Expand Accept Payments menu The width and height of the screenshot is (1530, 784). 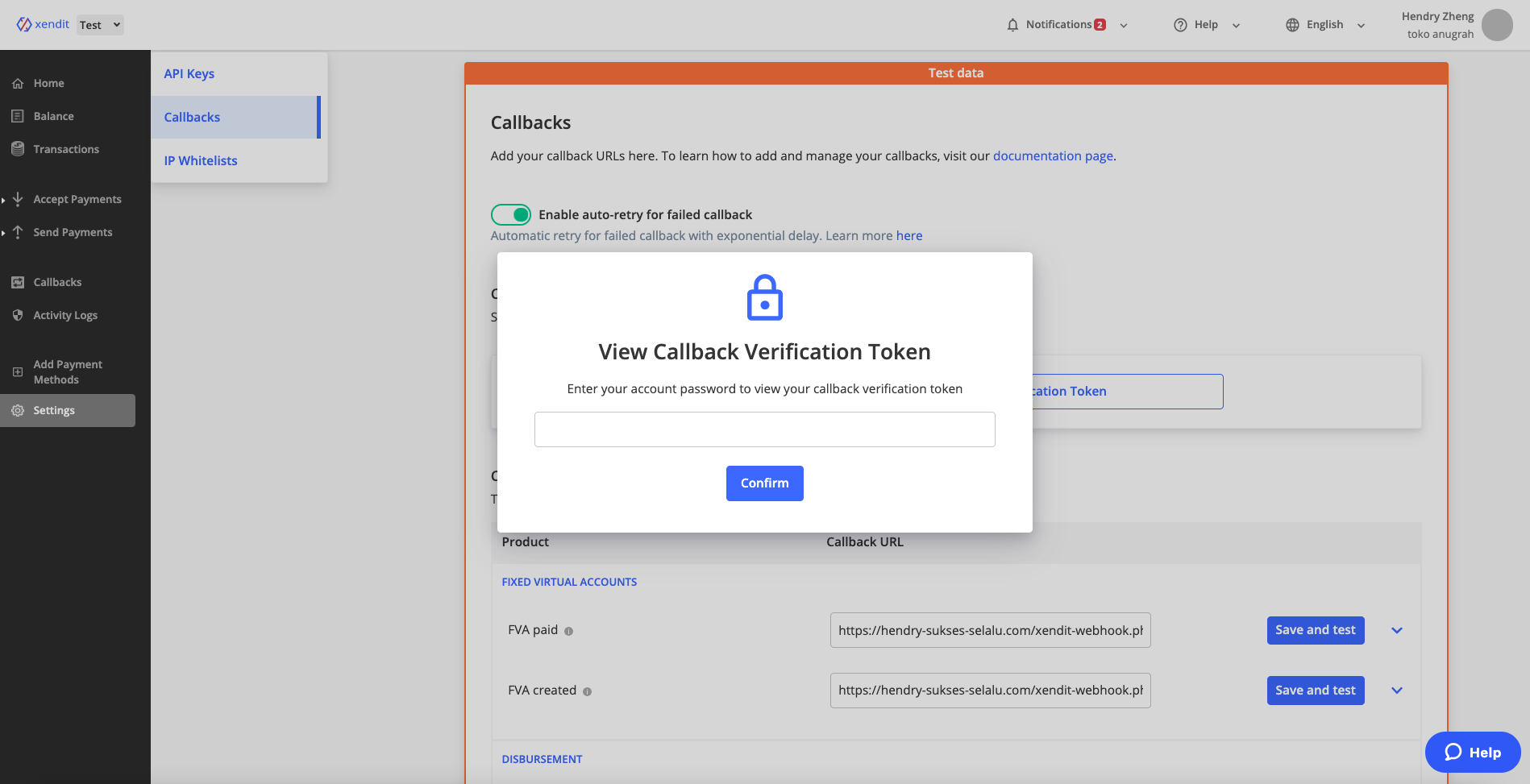(77, 199)
